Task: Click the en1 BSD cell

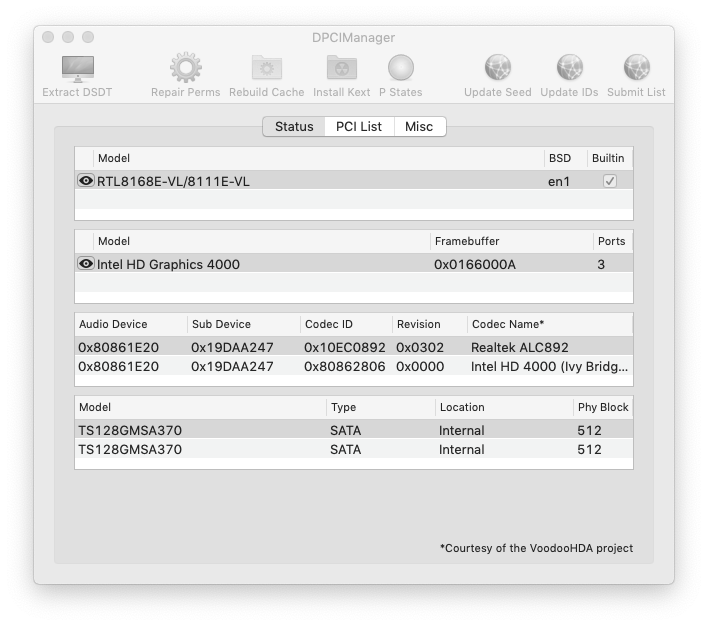Action: coord(559,182)
